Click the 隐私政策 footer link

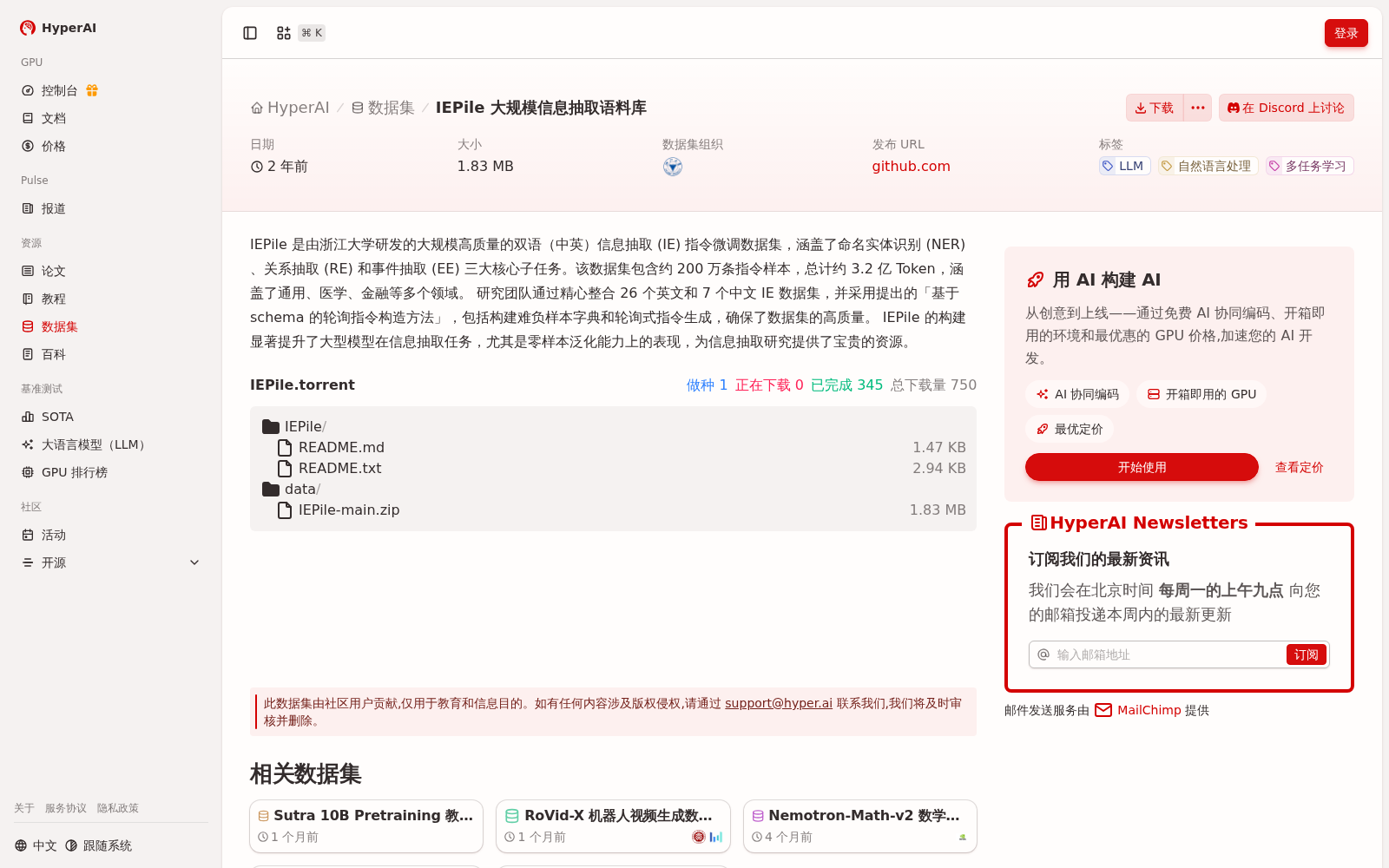(118, 808)
